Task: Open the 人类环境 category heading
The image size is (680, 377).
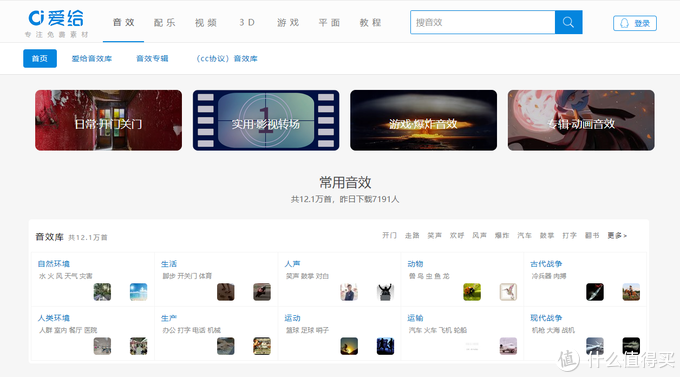Action: [54, 318]
